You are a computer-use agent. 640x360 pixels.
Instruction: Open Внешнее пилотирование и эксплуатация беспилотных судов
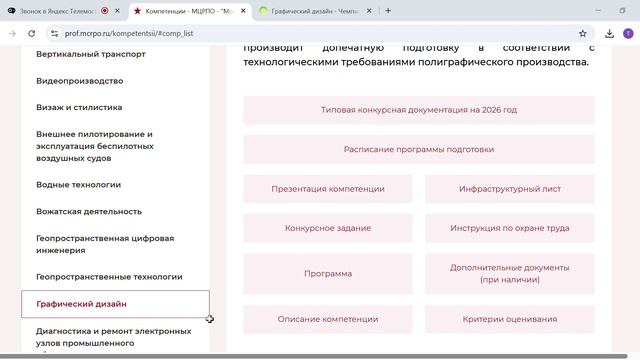click(x=95, y=146)
